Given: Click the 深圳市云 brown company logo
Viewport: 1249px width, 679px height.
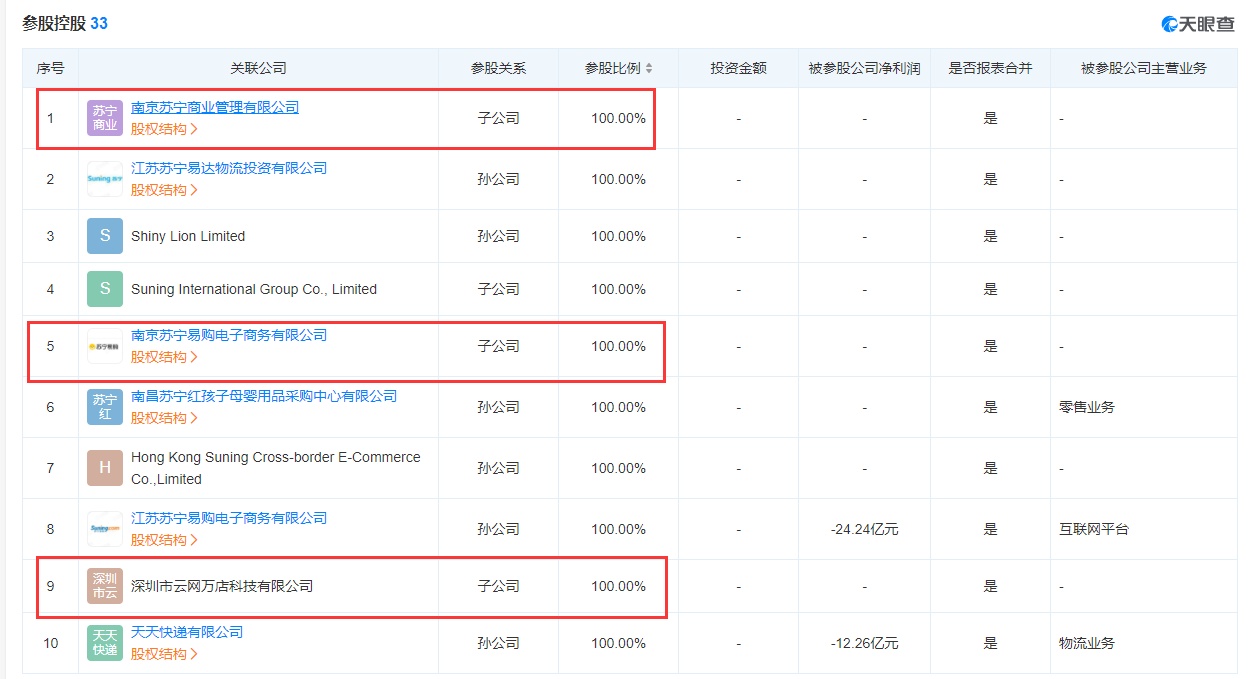Looking at the screenshot, I should coord(105,586).
